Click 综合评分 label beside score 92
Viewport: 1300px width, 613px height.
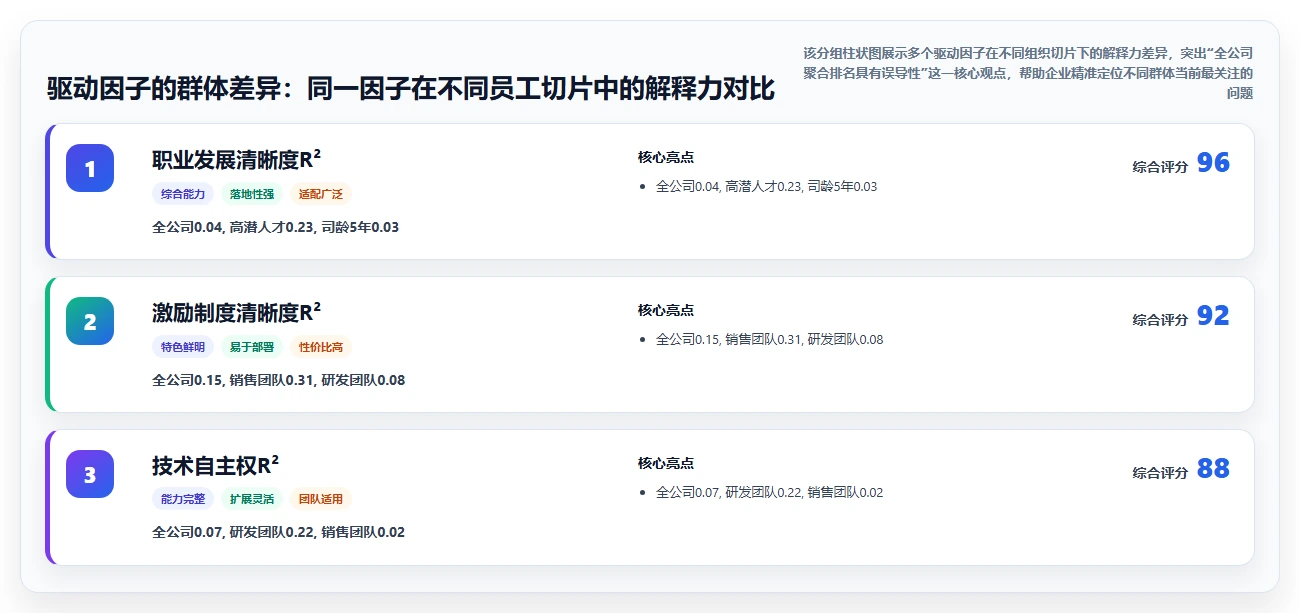pos(1160,320)
